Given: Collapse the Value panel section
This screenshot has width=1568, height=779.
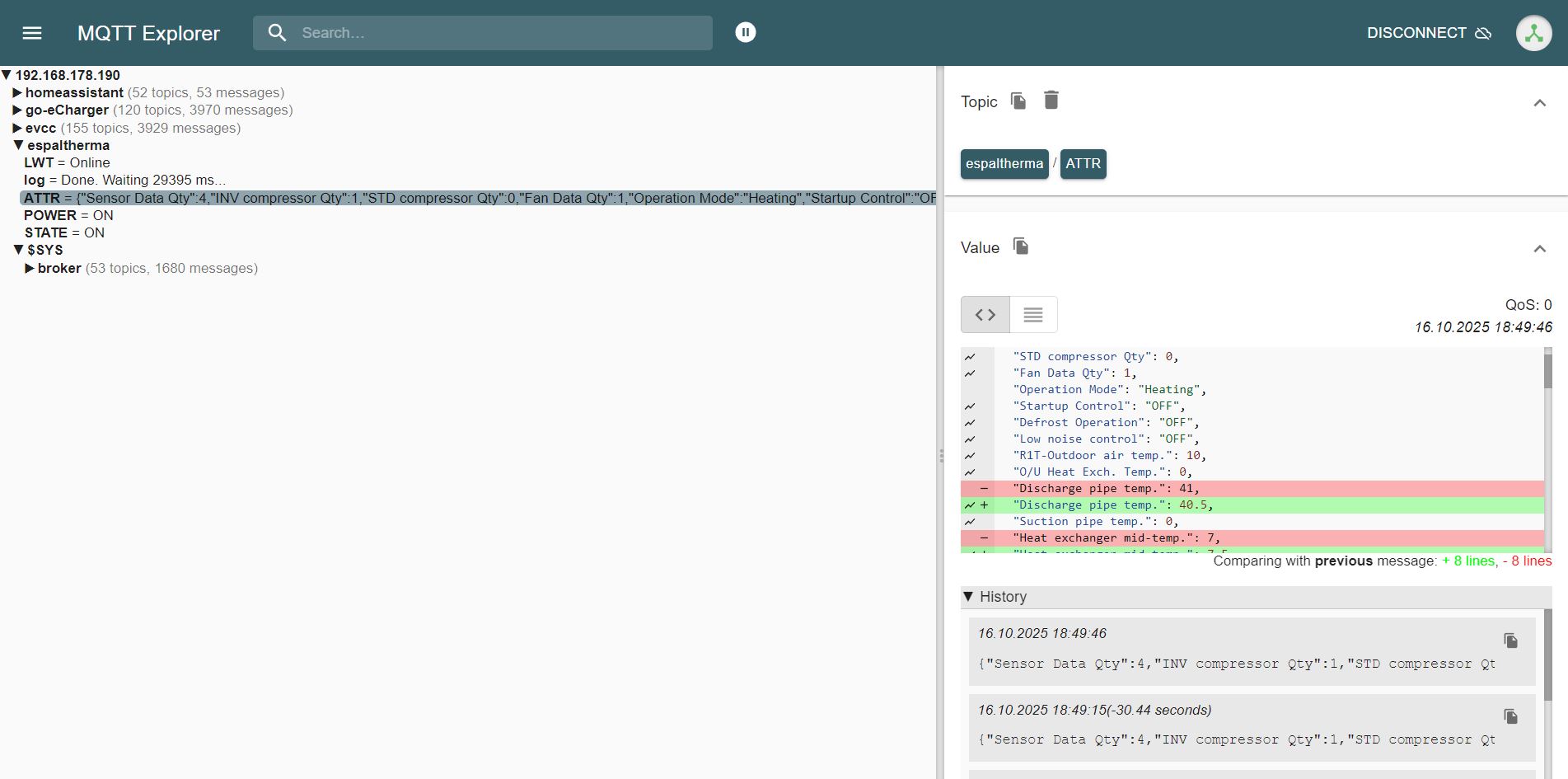Looking at the screenshot, I should (1538, 249).
